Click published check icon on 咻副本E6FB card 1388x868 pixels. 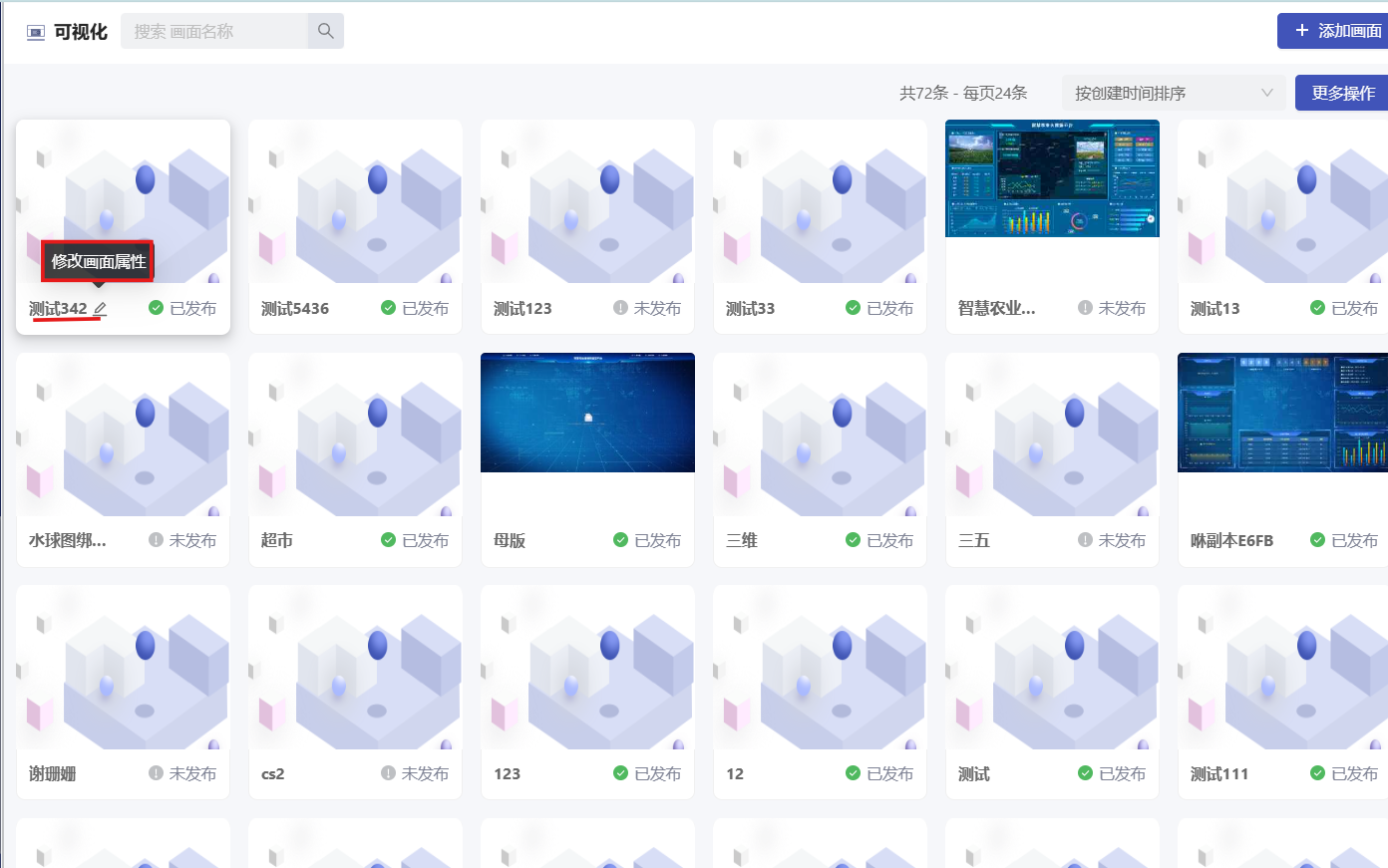click(x=1317, y=540)
